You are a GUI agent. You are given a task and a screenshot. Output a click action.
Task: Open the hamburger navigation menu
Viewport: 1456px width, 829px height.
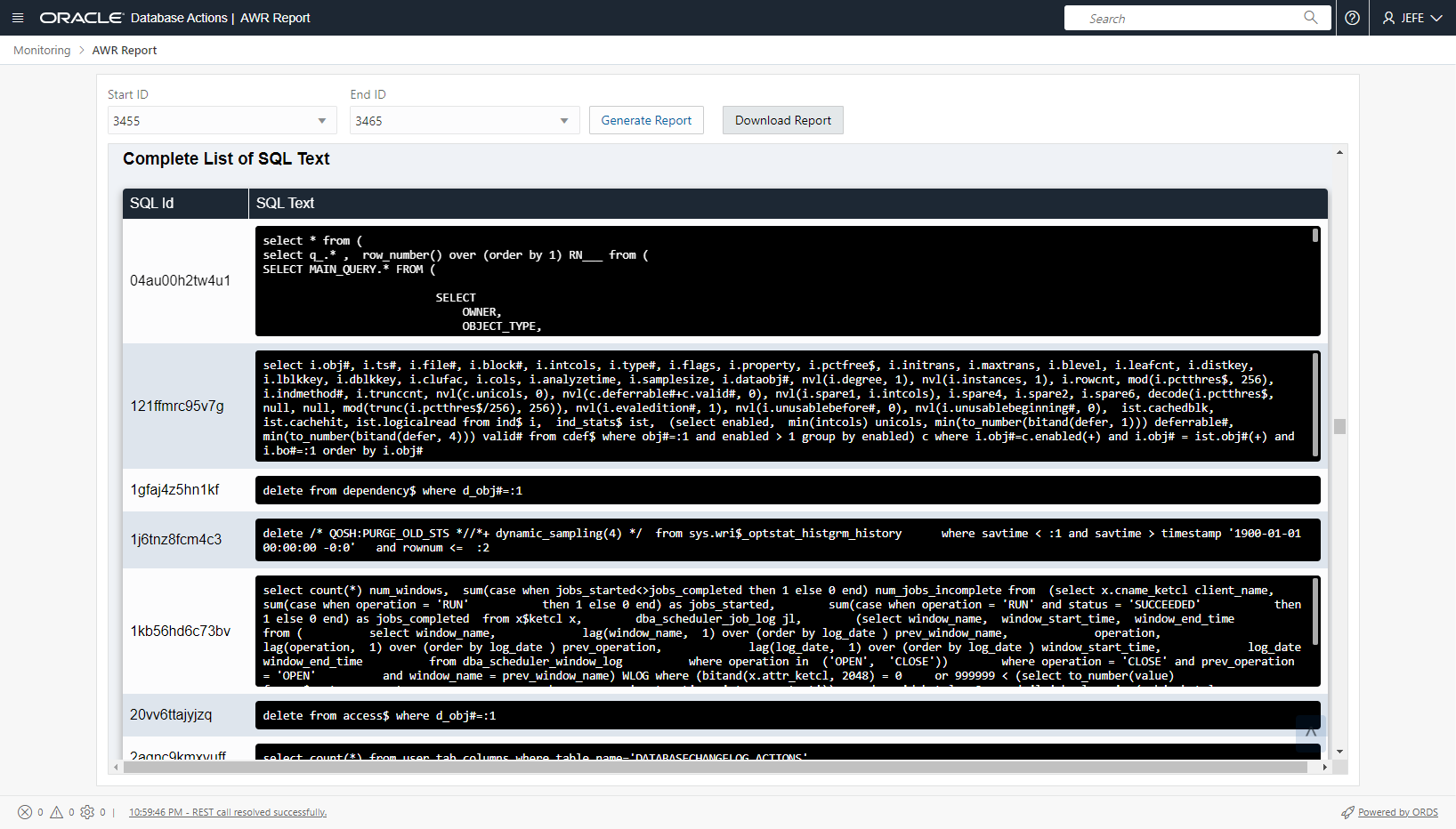pos(18,18)
